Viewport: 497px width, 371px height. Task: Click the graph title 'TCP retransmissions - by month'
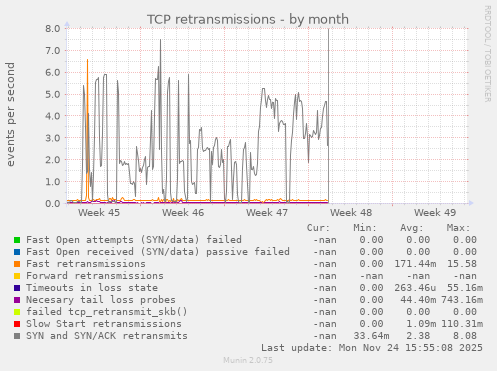click(x=248, y=19)
